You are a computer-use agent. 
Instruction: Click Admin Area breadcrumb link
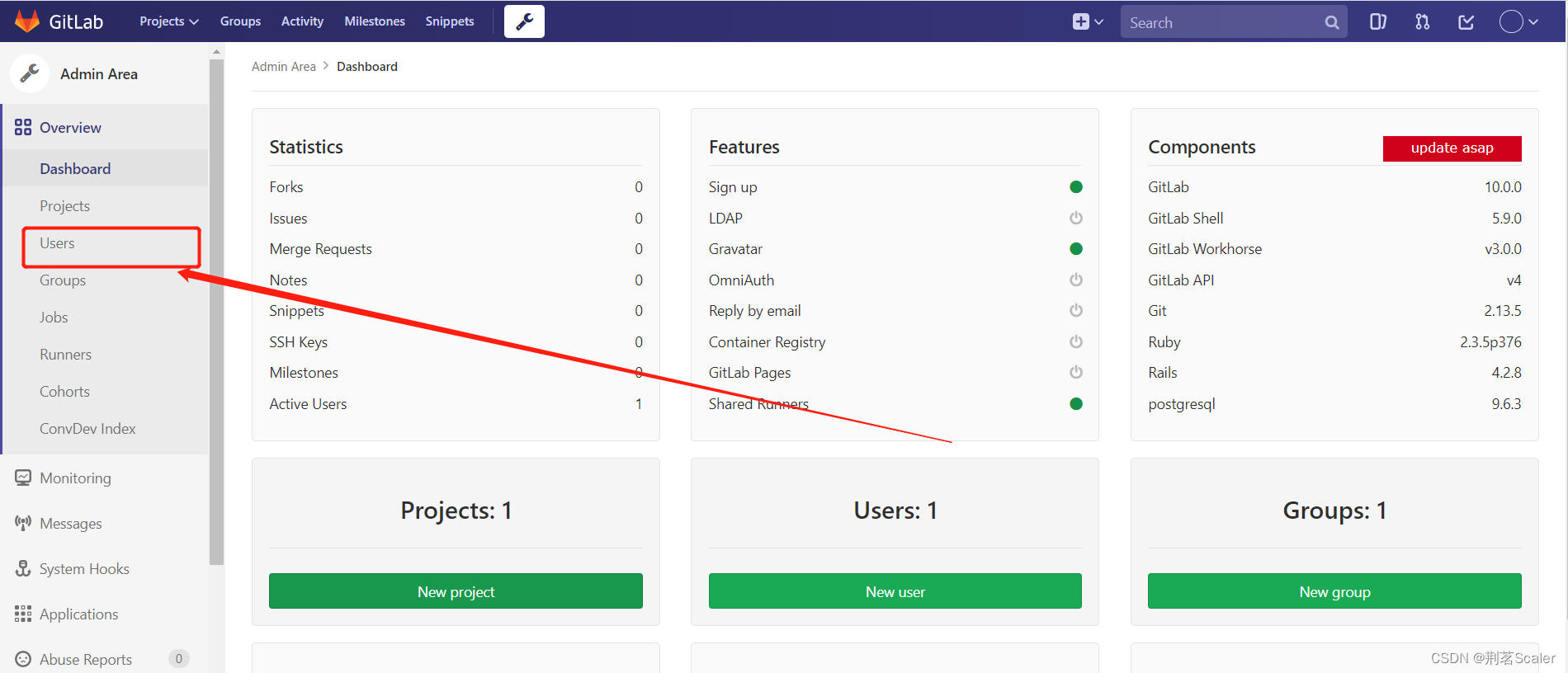pyautogui.click(x=284, y=66)
